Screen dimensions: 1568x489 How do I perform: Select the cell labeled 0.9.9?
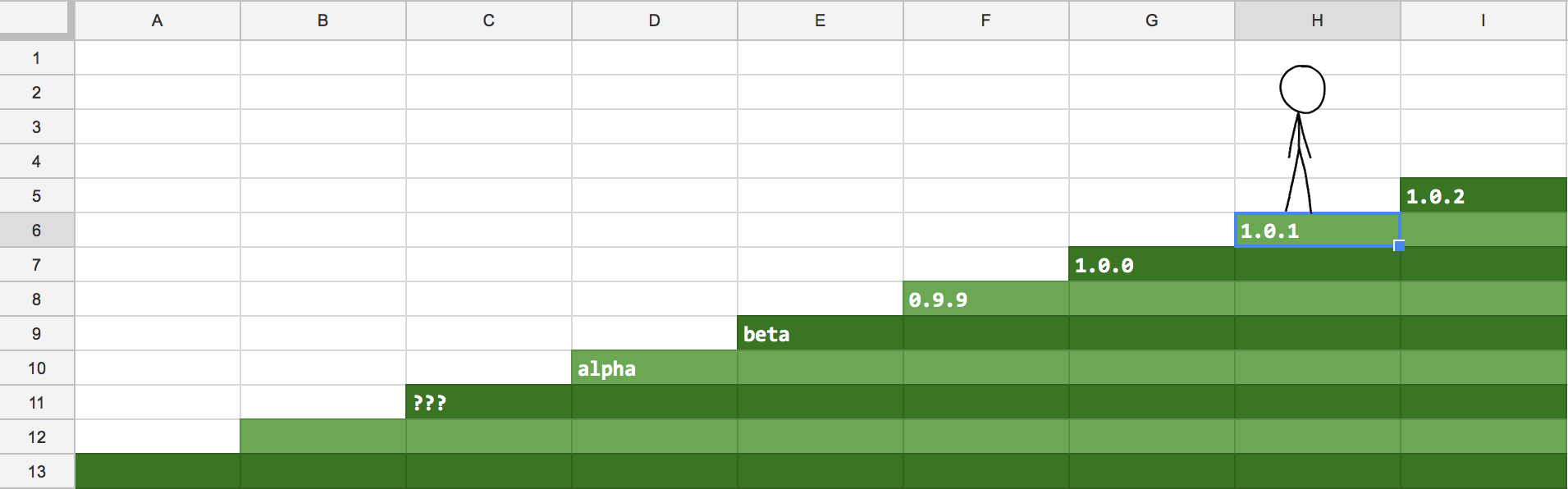pos(985,299)
